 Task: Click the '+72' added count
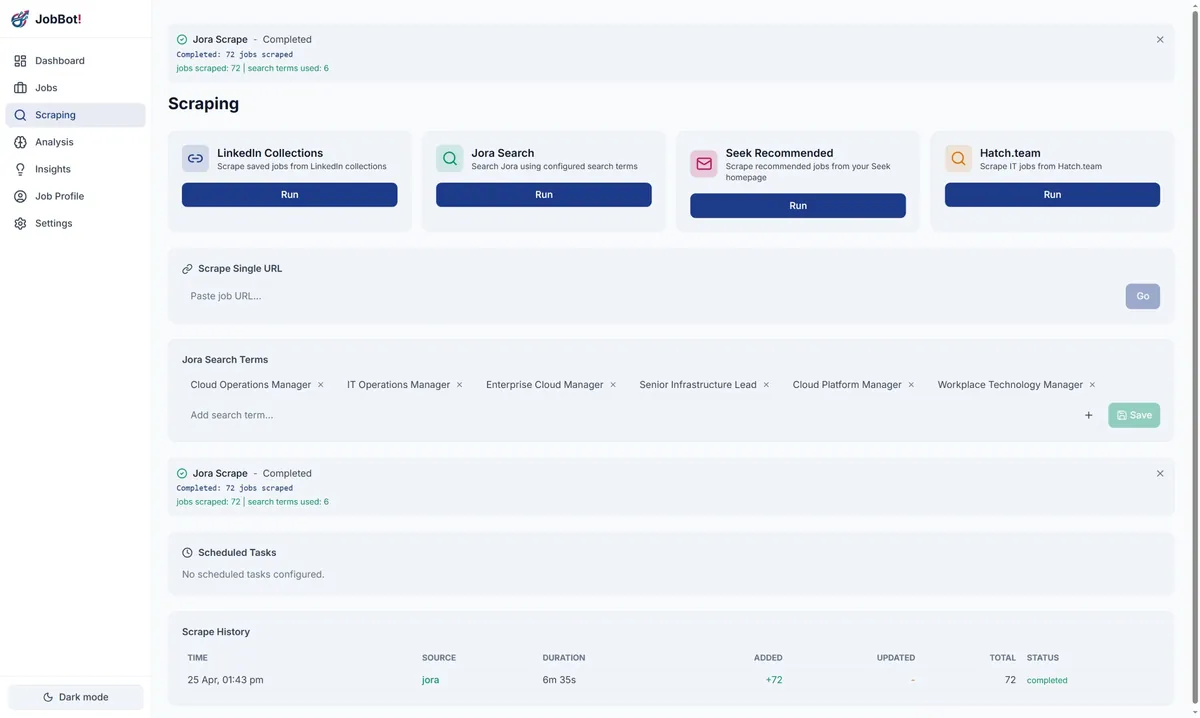(x=774, y=680)
